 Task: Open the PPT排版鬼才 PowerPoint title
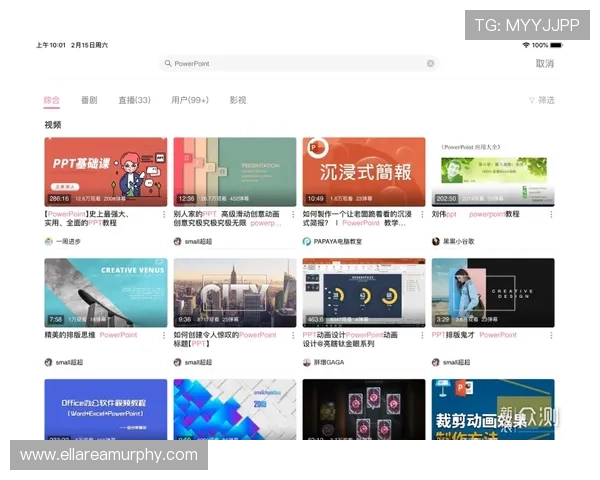click(x=474, y=335)
